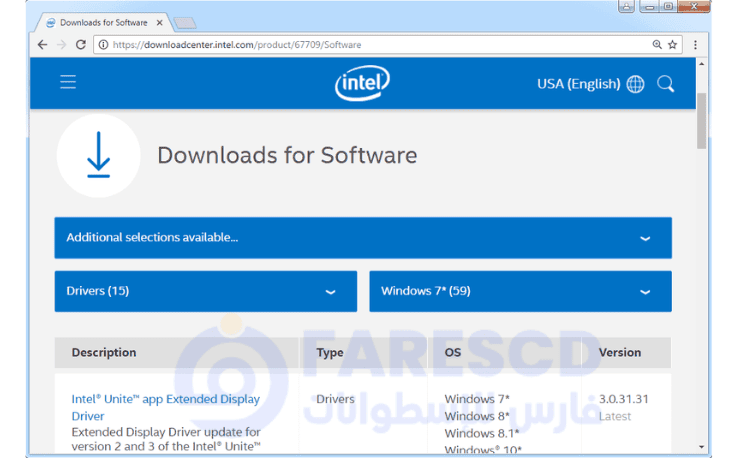This screenshot has width=738, height=458.
Task: Open the globe language selector icon
Action: click(635, 84)
